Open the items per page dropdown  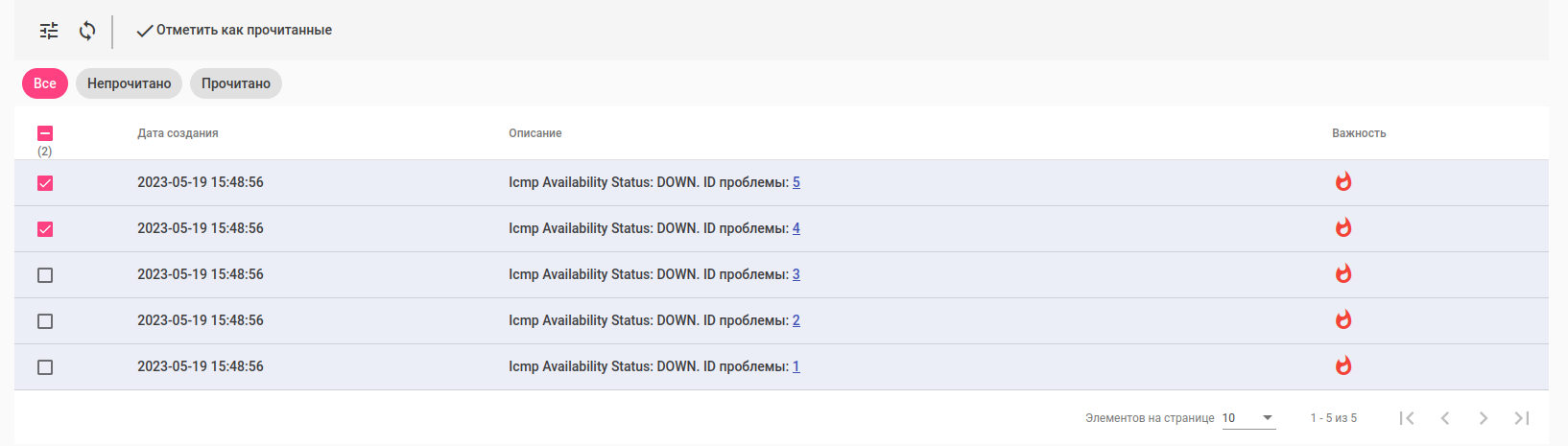point(1248,418)
